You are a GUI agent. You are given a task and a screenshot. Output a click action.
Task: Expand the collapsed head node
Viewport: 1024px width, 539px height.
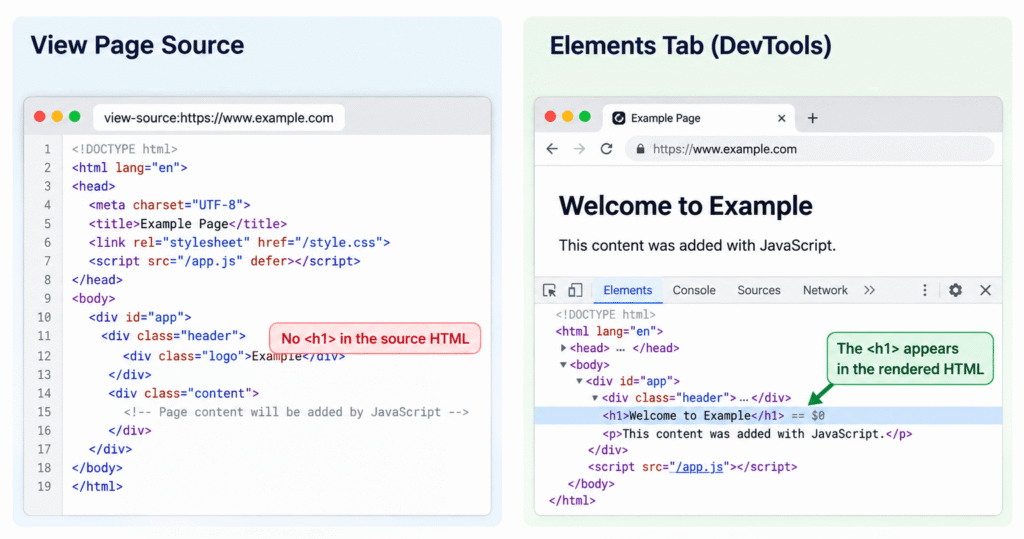point(563,348)
